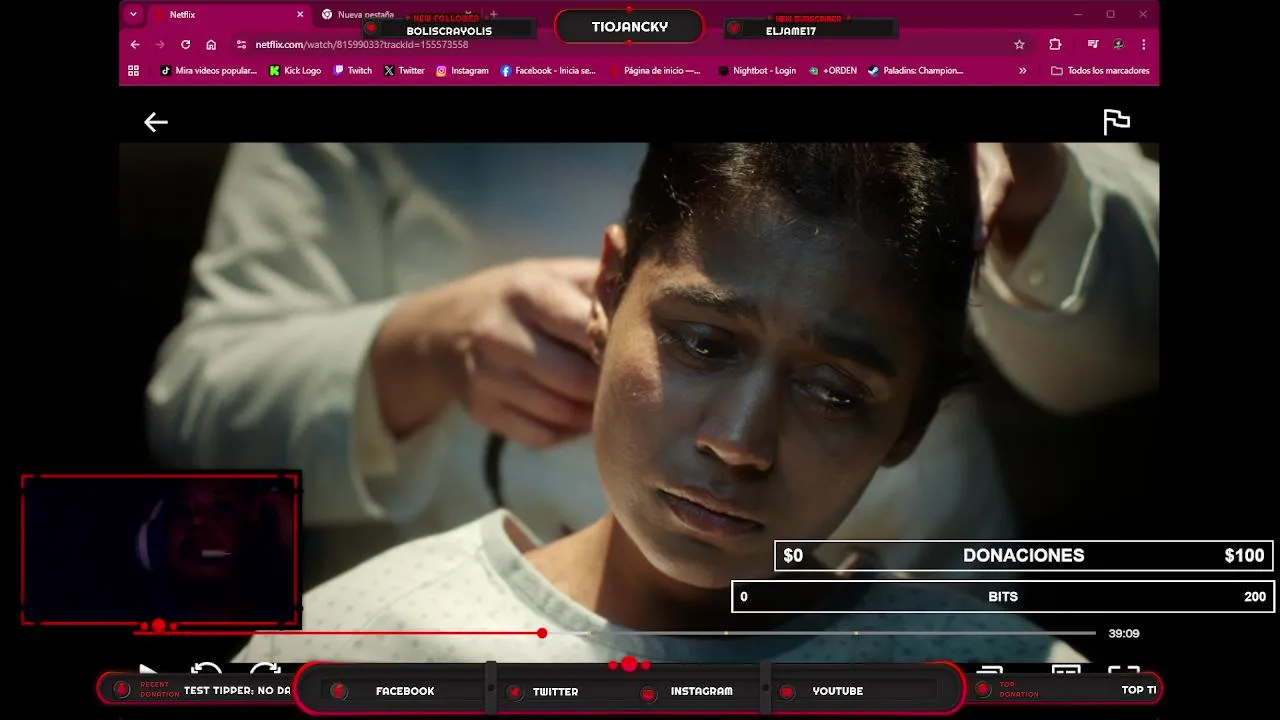Expand hidden bookmarks with double chevron
The image size is (1280, 720).
[1022, 71]
